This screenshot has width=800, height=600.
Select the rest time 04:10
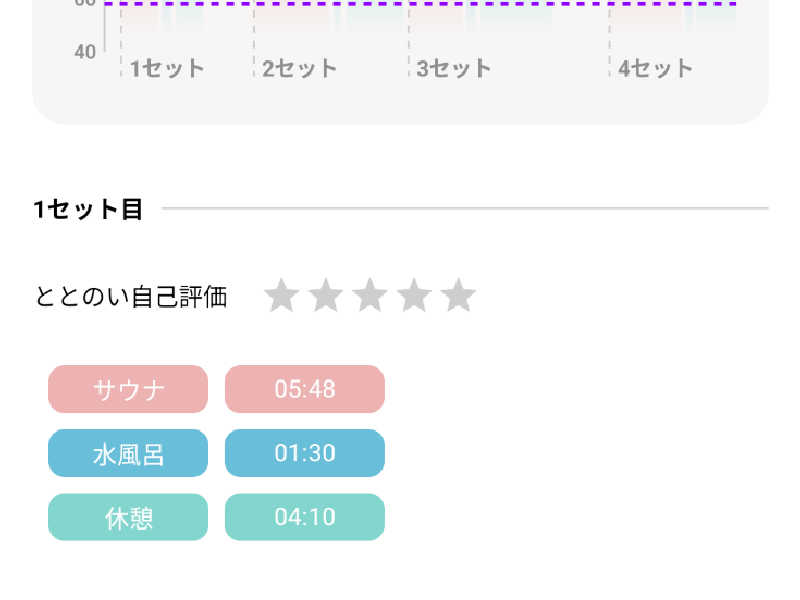(x=305, y=517)
